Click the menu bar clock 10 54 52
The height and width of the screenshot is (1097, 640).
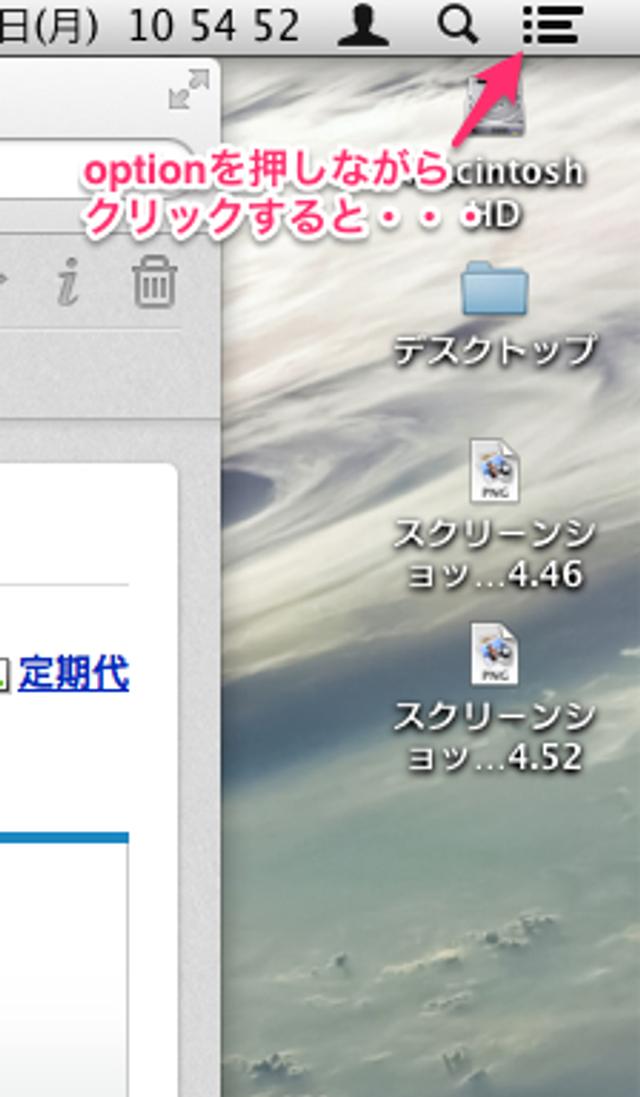(214, 27)
